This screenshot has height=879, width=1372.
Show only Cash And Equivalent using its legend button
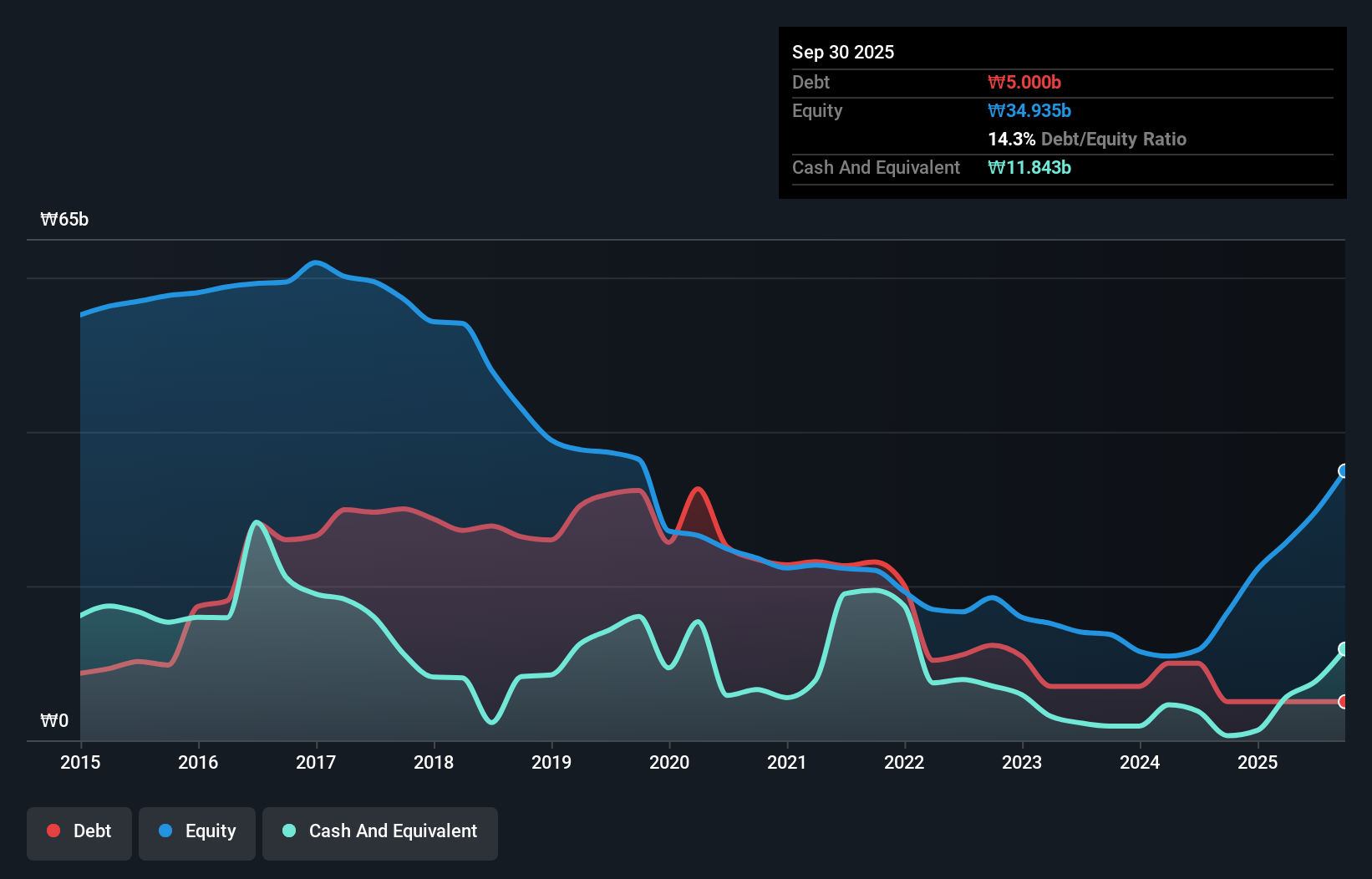pyautogui.click(x=379, y=832)
